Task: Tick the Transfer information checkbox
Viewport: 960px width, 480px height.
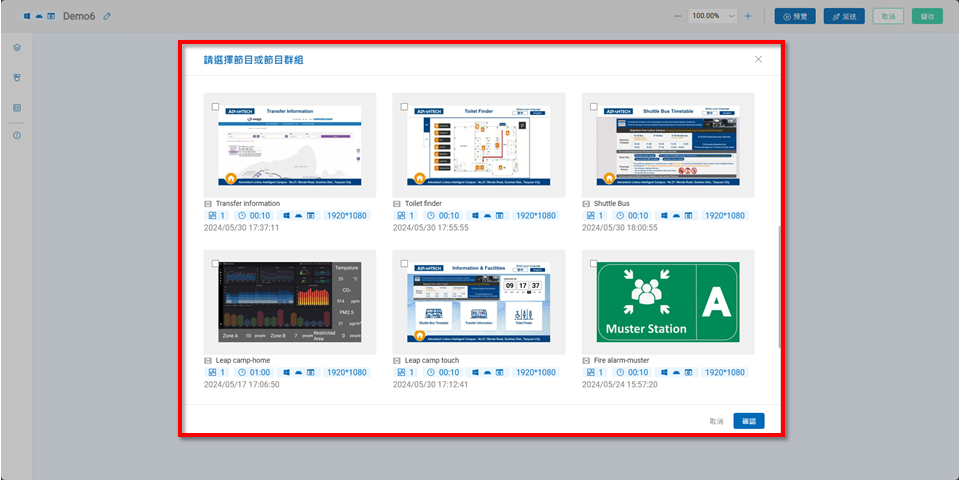Action: 216,106
